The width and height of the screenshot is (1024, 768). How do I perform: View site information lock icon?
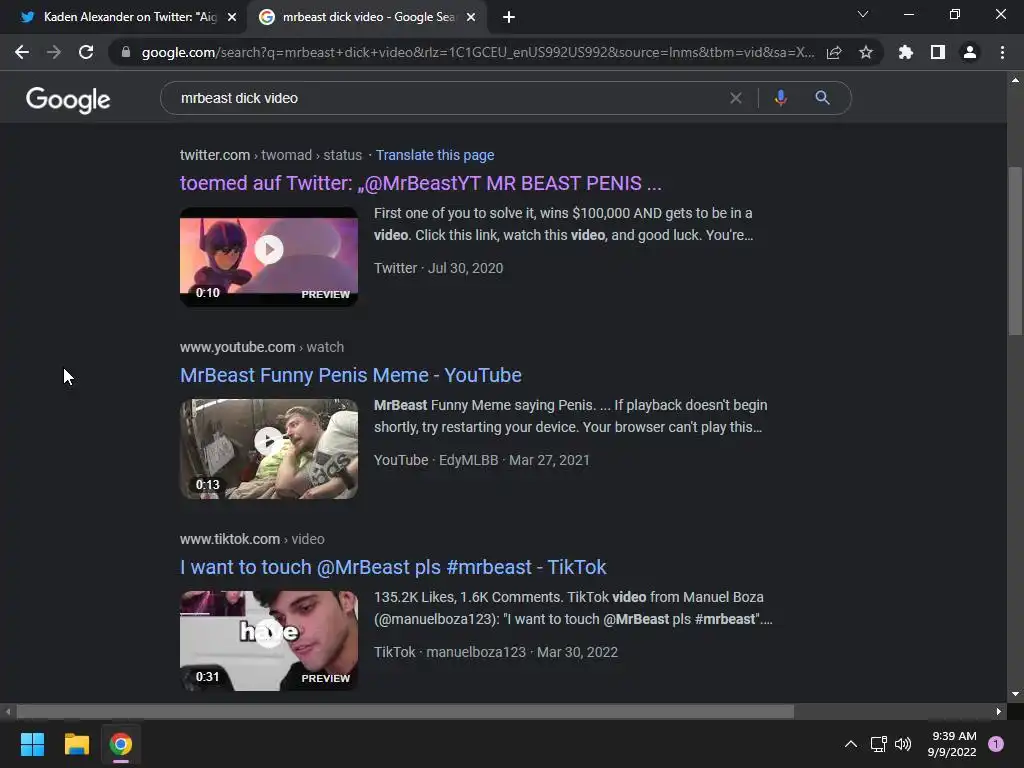[125, 52]
